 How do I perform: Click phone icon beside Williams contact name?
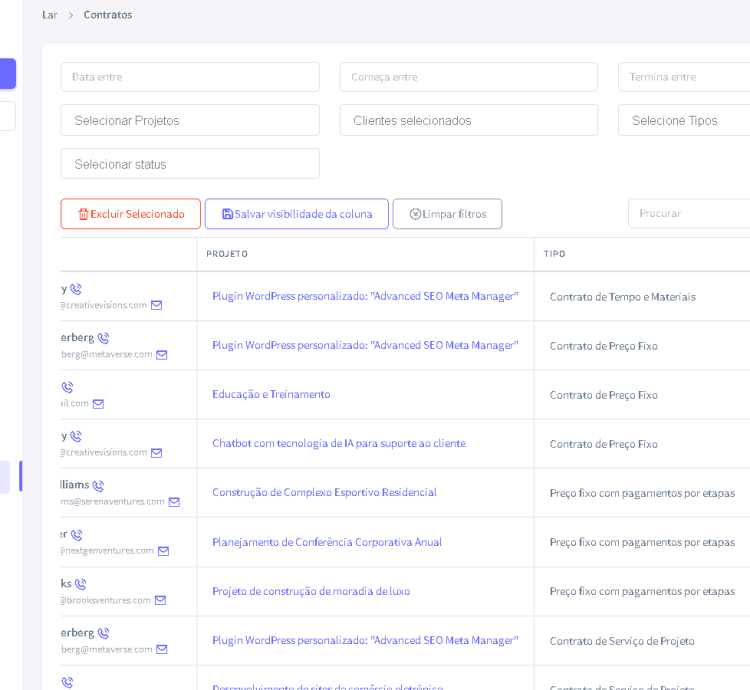pos(98,485)
